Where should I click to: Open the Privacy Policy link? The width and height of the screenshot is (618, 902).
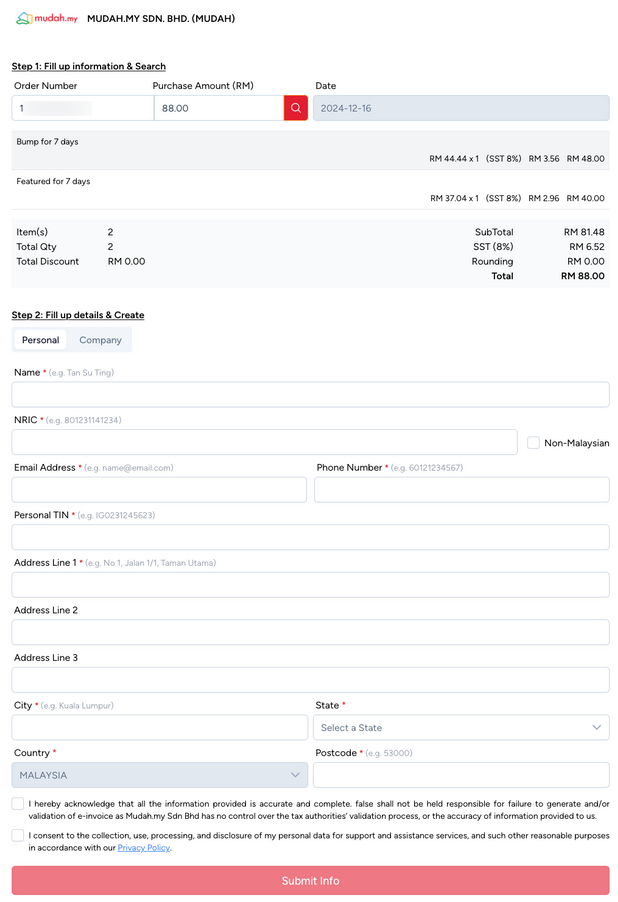pyautogui.click(x=143, y=848)
